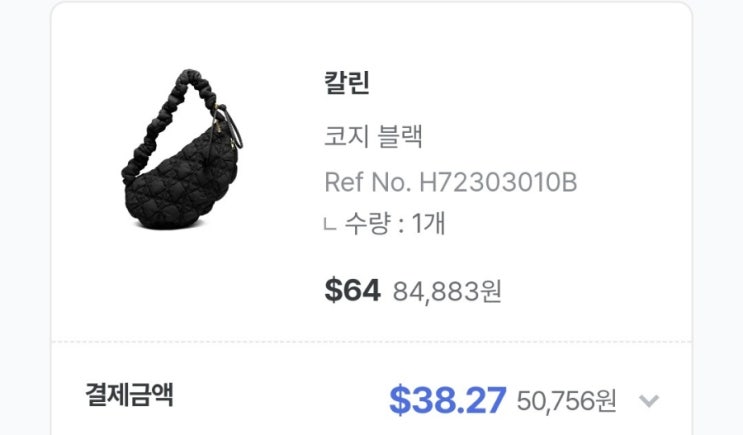Click the dollar sign of $38.27
Viewport: 743px width, 435px height.
[x=400, y=401]
